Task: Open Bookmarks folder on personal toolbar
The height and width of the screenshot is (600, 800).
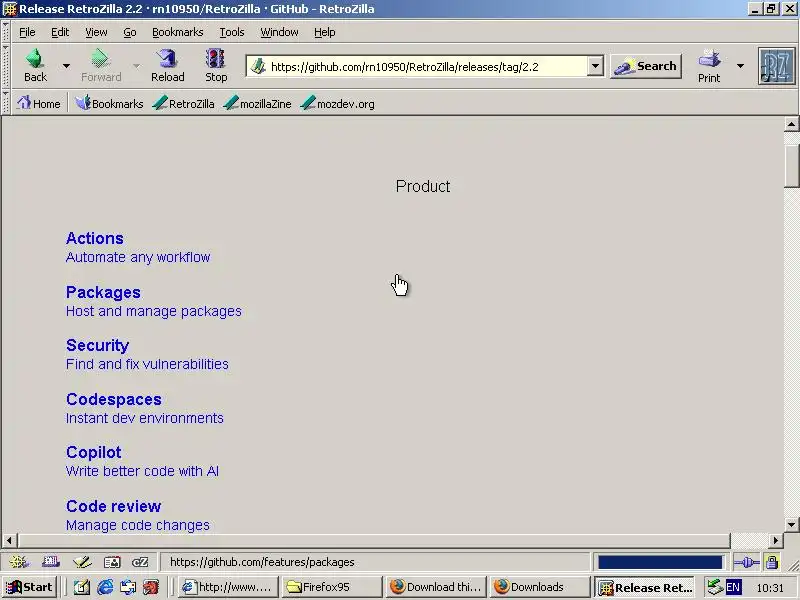Action: pos(109,104)
